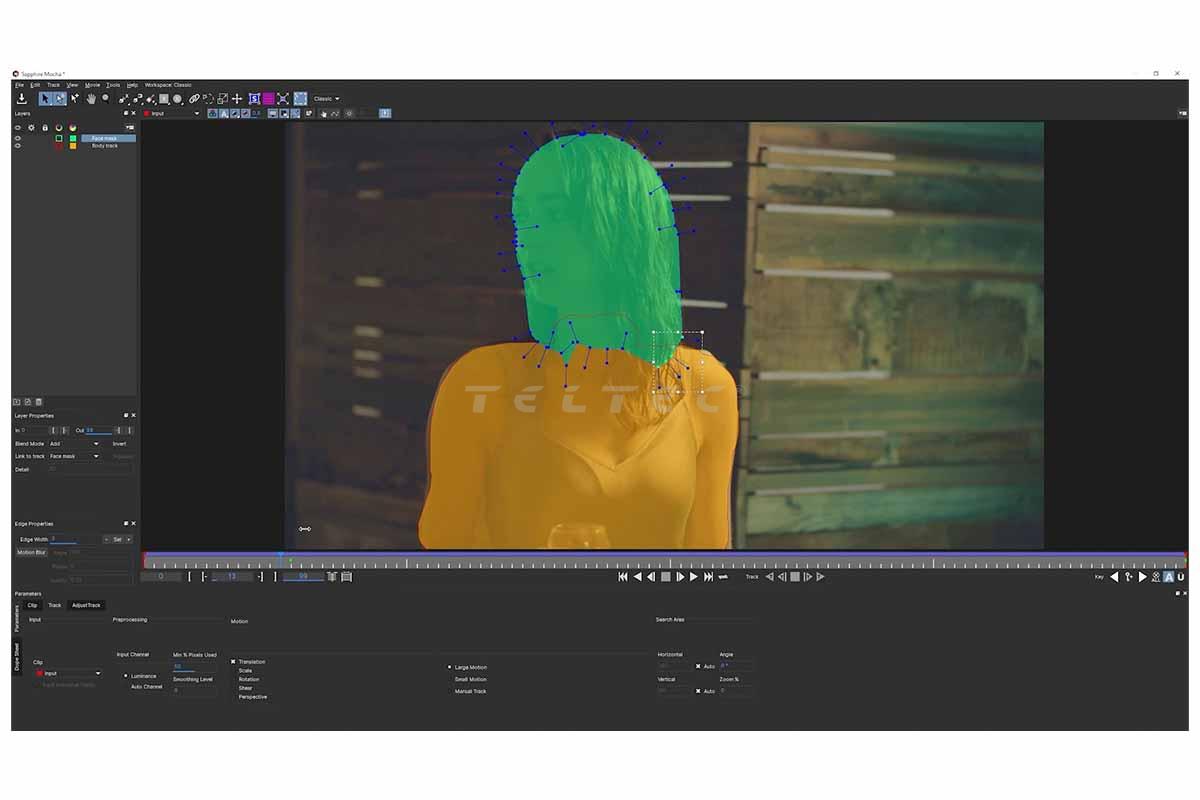The image size is (1200, 800).
Task: Hide the Face mask layer
Action: (x=17, y=138)
